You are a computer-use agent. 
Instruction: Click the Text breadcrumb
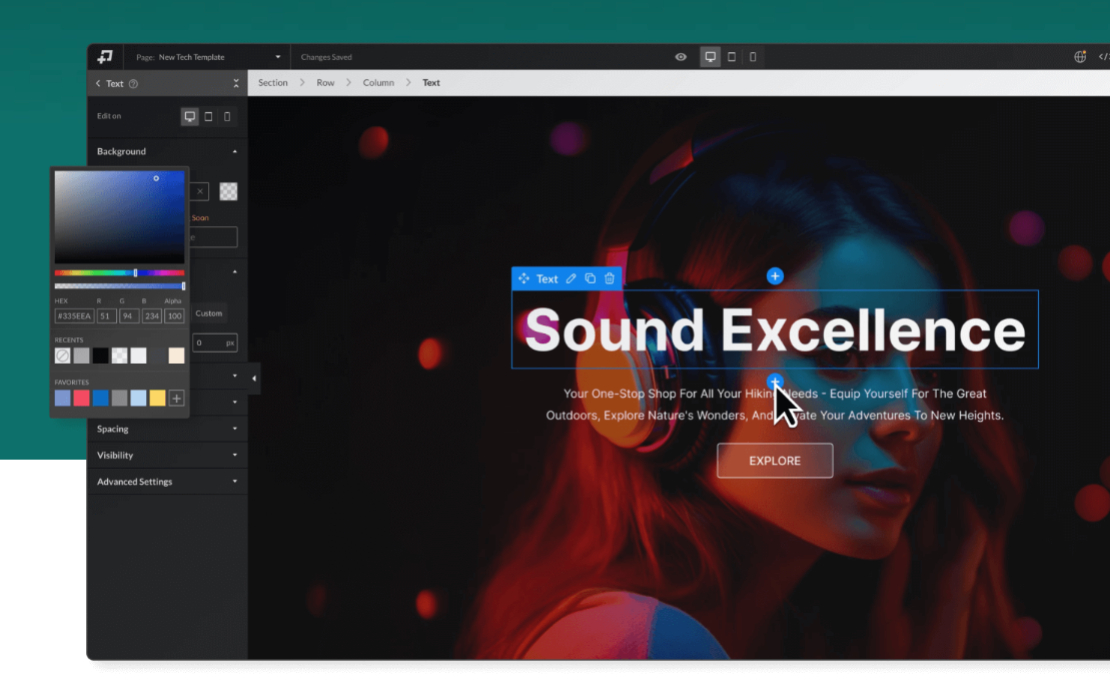(431, 83)
